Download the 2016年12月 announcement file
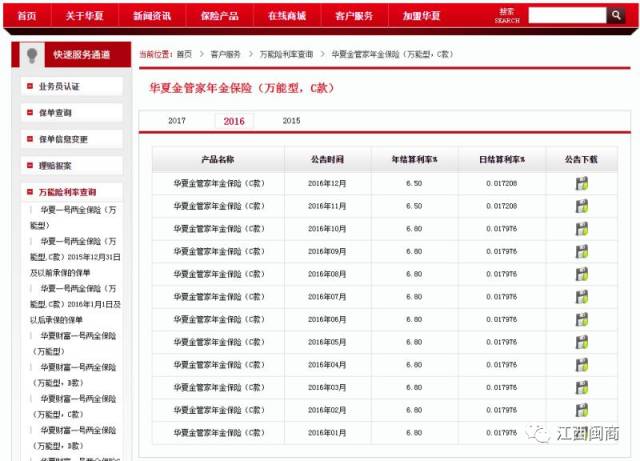Image resolution: width=640 pixels, height=461 pixels. 582,183
